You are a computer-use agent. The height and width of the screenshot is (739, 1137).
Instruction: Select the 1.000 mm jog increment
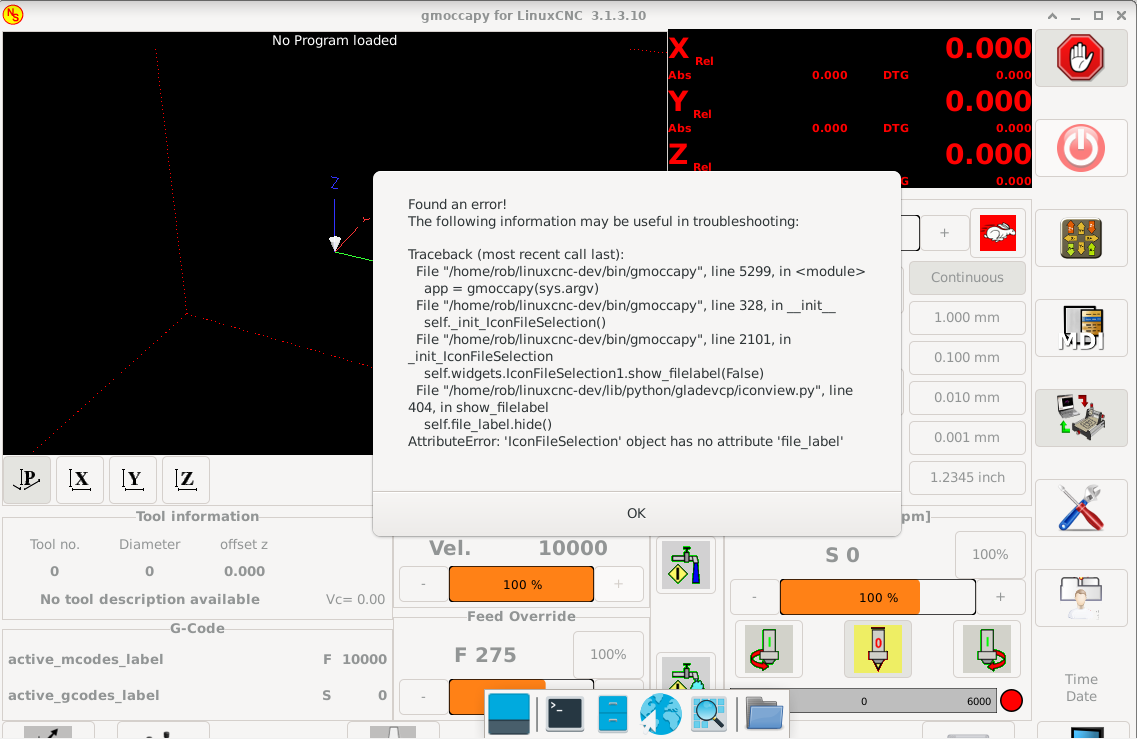[x=967, y=318]
